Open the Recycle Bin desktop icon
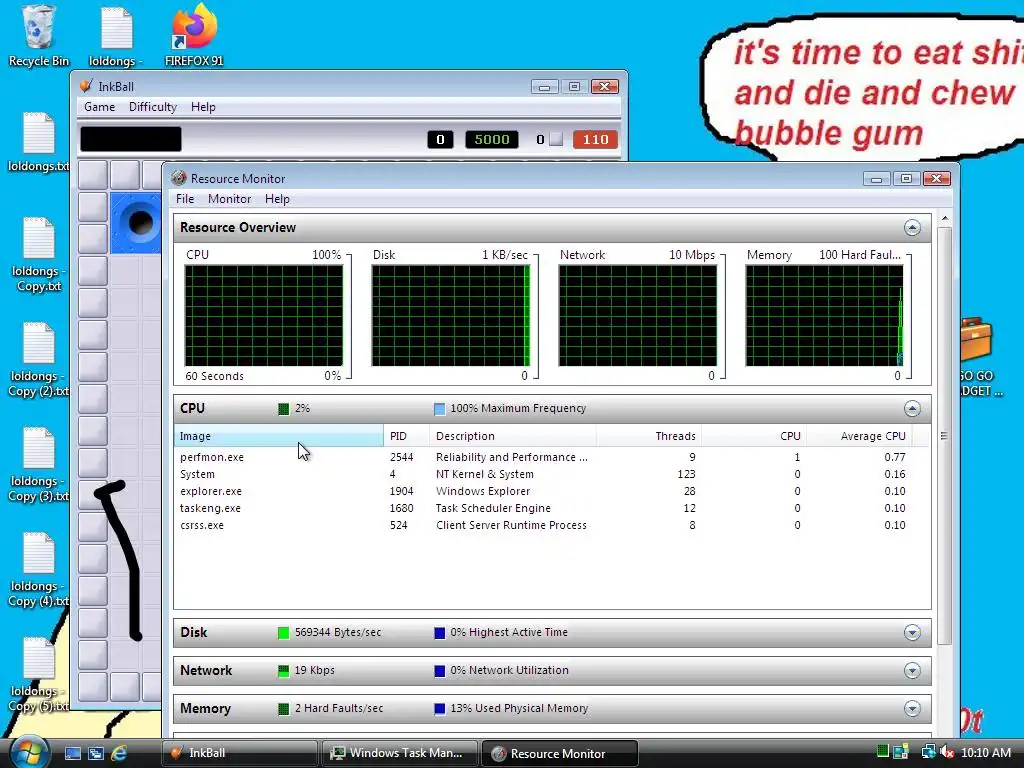 [x=39, y=36]
